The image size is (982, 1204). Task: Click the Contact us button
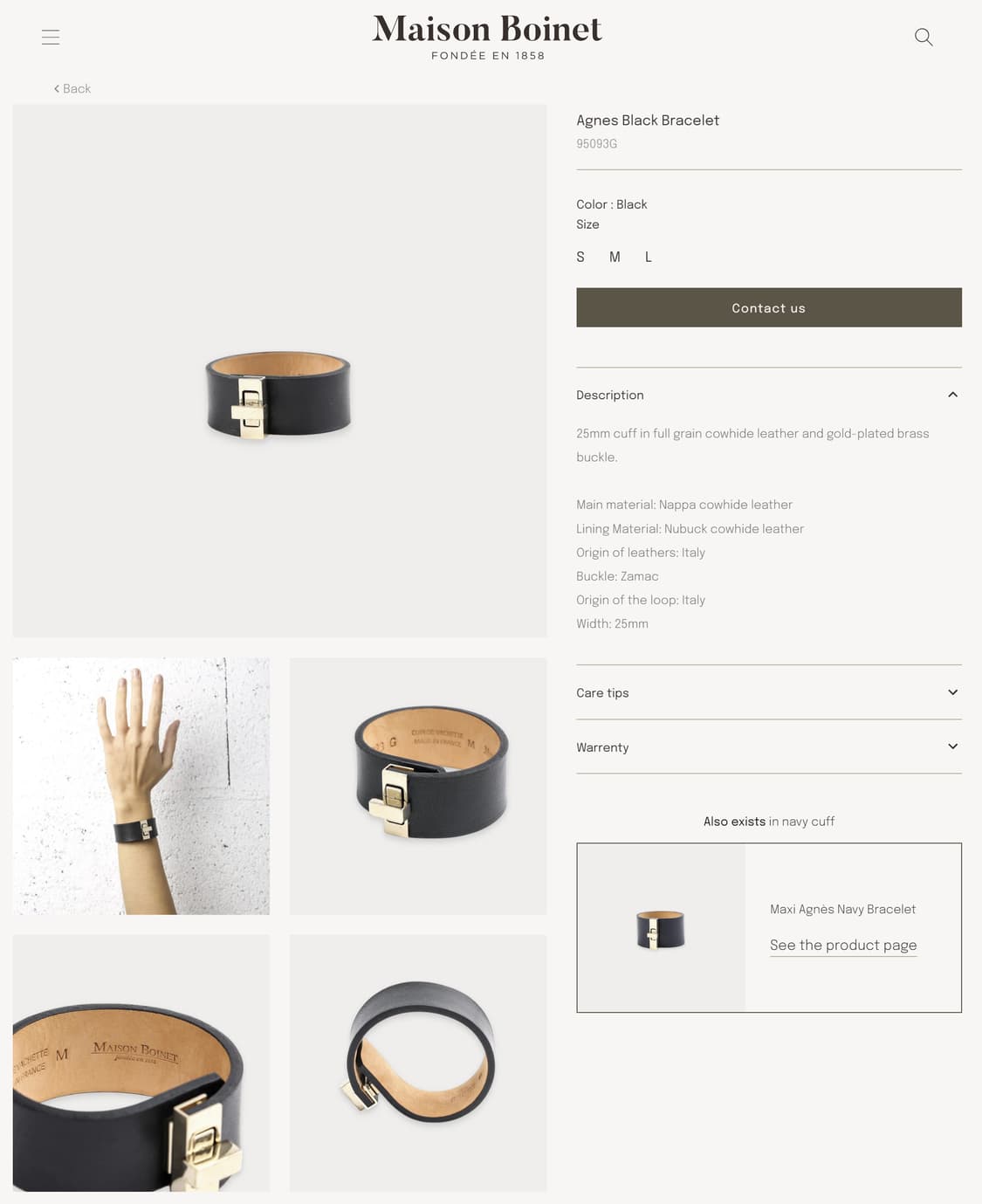point(769,307)
